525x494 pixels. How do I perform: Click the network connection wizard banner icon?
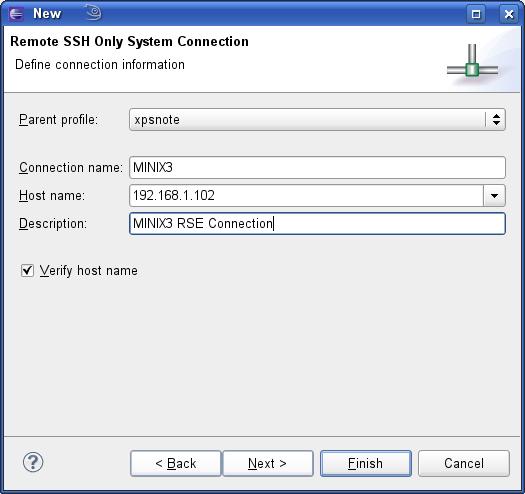[x=472, y=62]
